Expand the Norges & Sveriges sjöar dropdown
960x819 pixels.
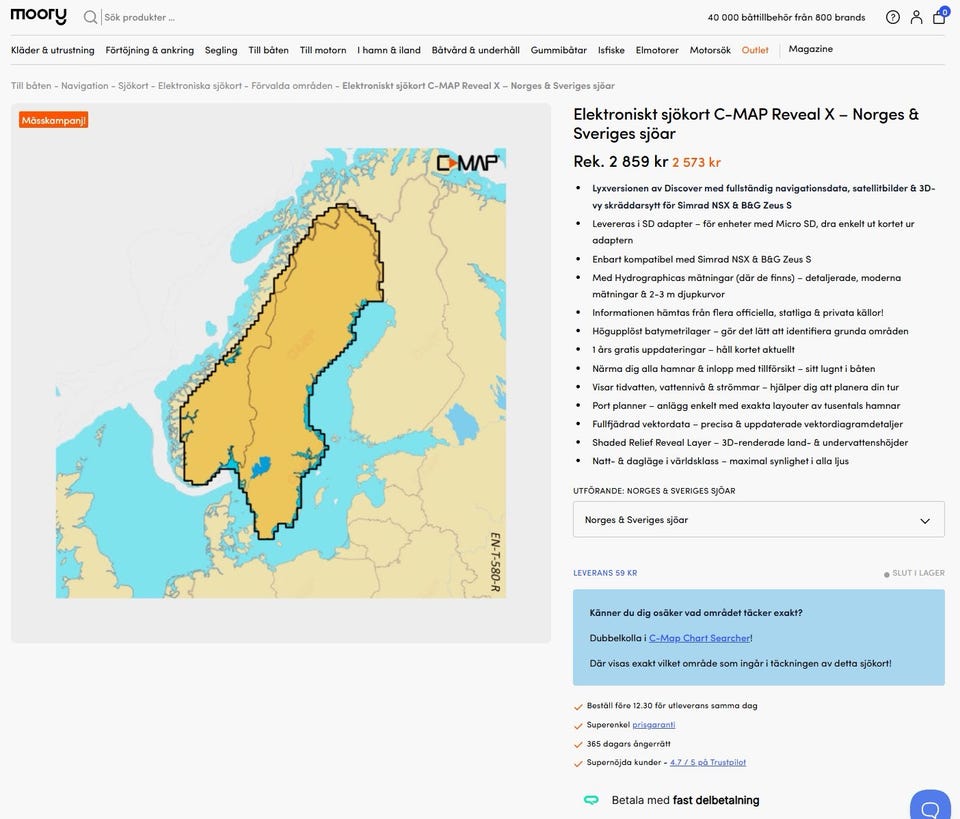click(x=759, y=520)
